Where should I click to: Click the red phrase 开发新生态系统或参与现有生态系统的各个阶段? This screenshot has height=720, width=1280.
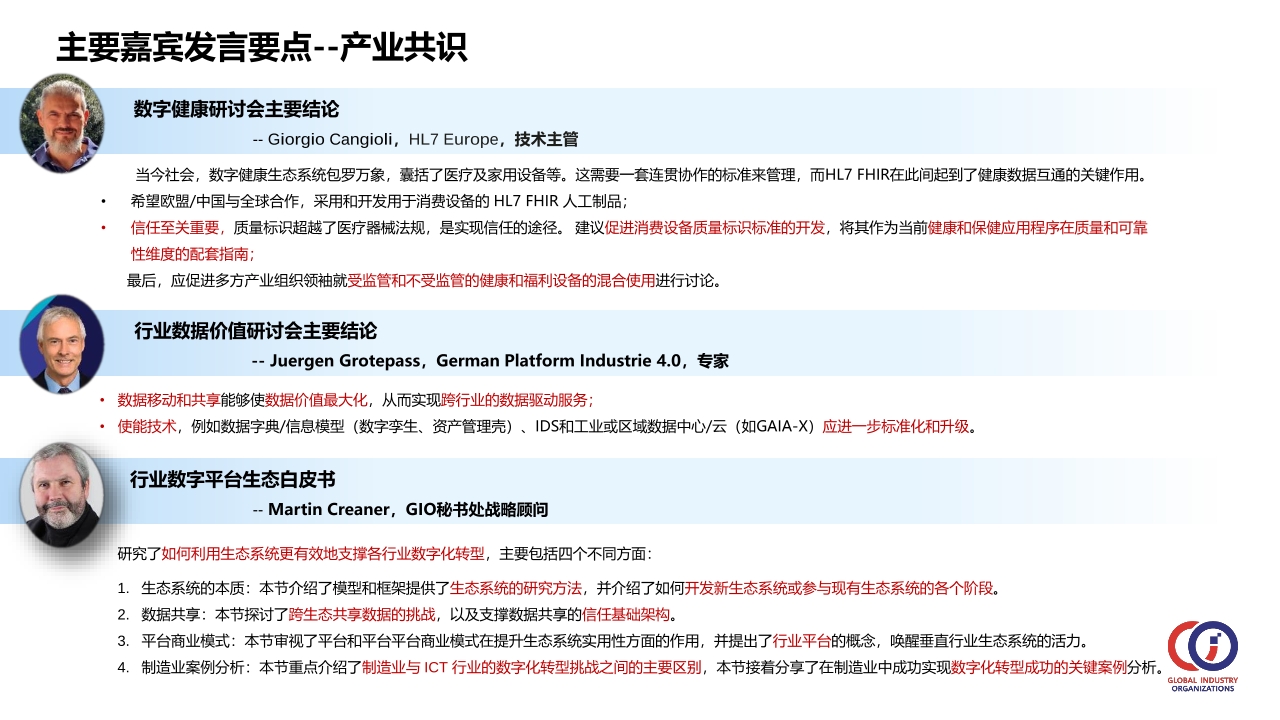click(x=840, y=587)
